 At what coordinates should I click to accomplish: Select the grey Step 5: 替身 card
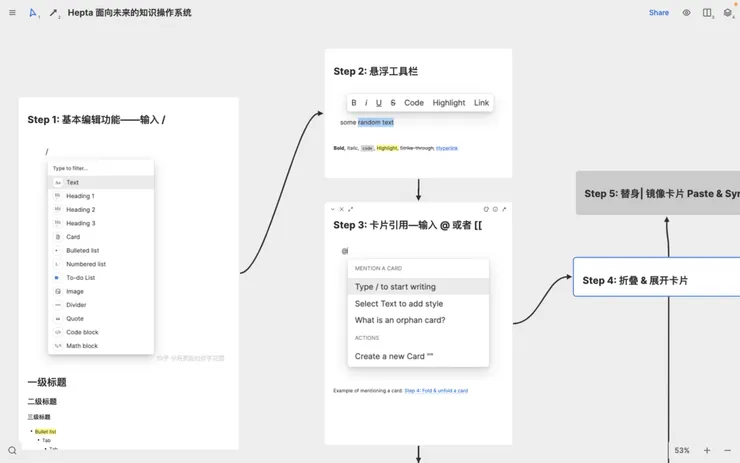click(x=658, y=193)
